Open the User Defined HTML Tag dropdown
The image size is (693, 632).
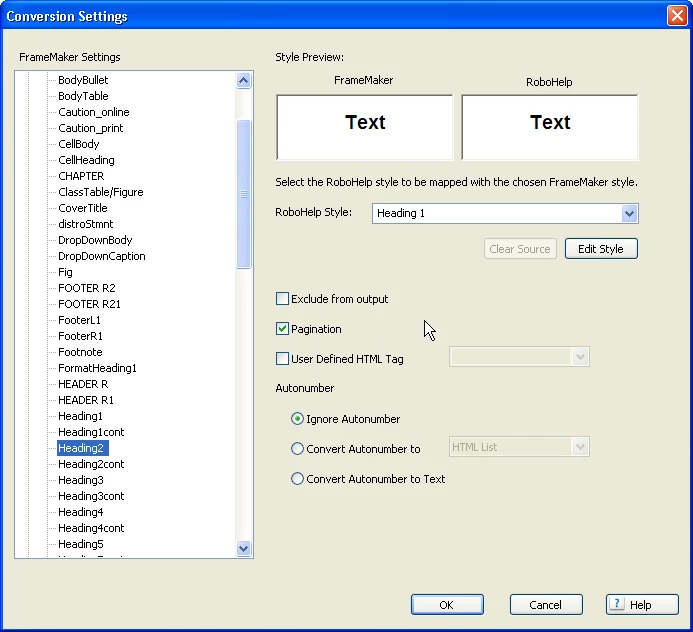(580, 357)
